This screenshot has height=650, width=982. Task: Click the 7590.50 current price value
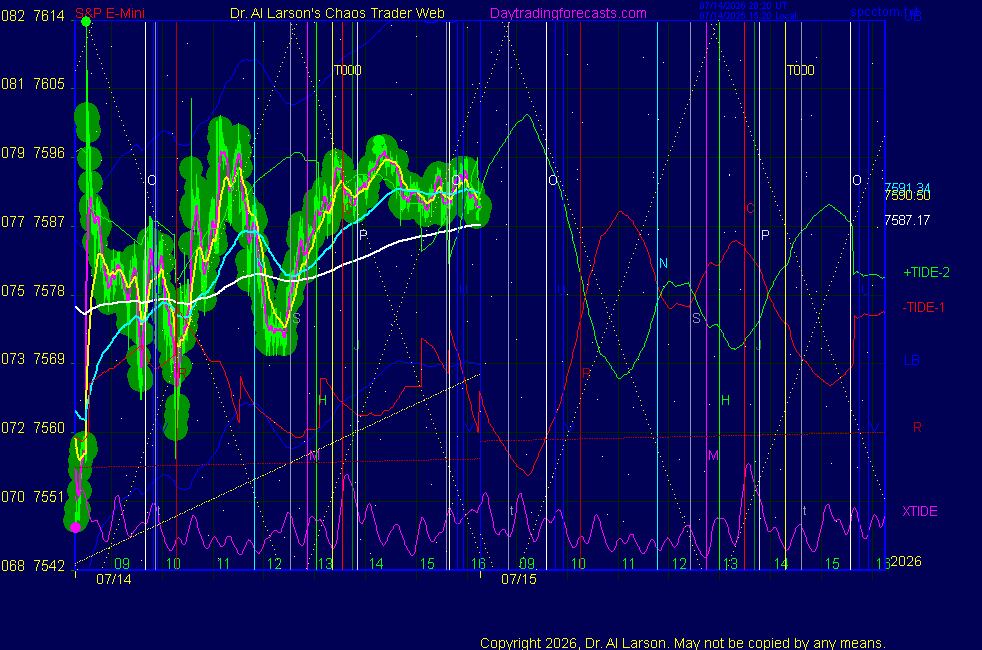907,196
